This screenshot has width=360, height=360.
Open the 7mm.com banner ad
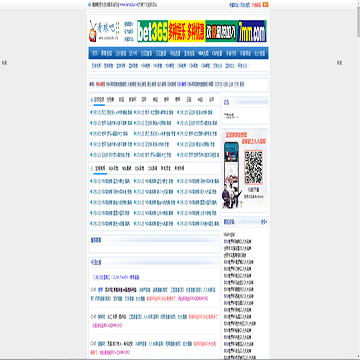click(252, 31)
